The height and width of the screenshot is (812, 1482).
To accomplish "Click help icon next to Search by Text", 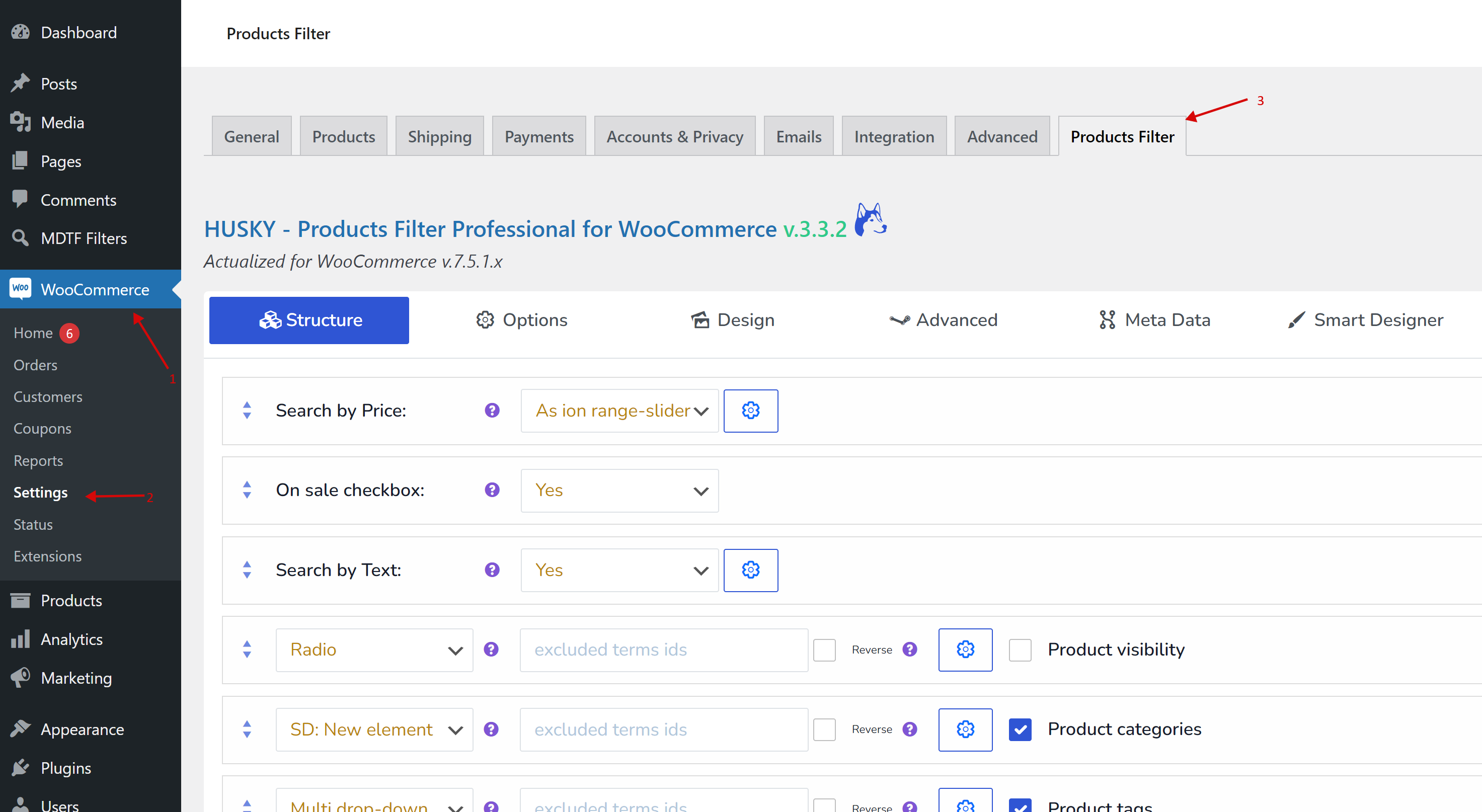I will pyautogui.click(x=492, y=570).
